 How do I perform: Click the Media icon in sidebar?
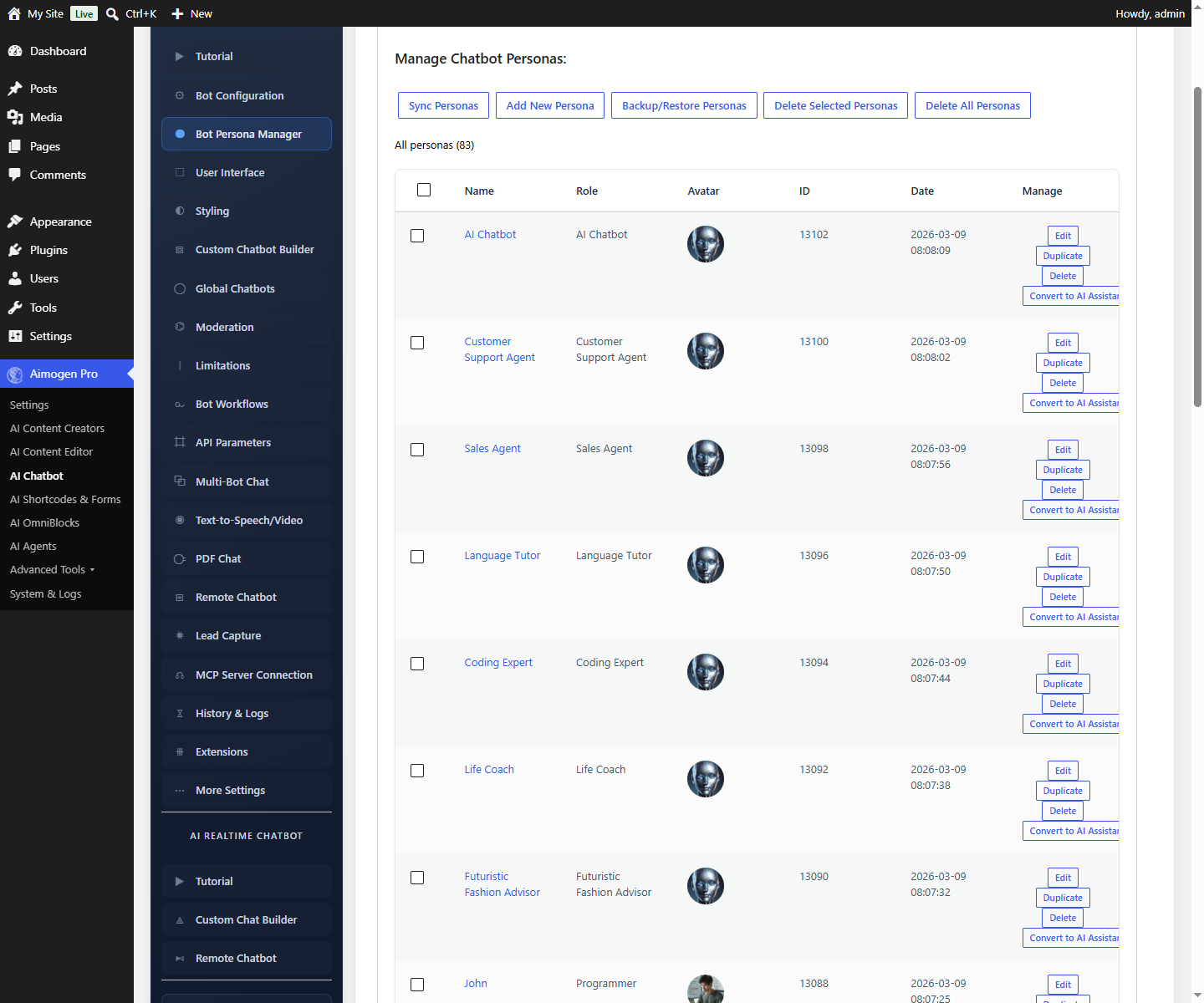pos(15,117)
